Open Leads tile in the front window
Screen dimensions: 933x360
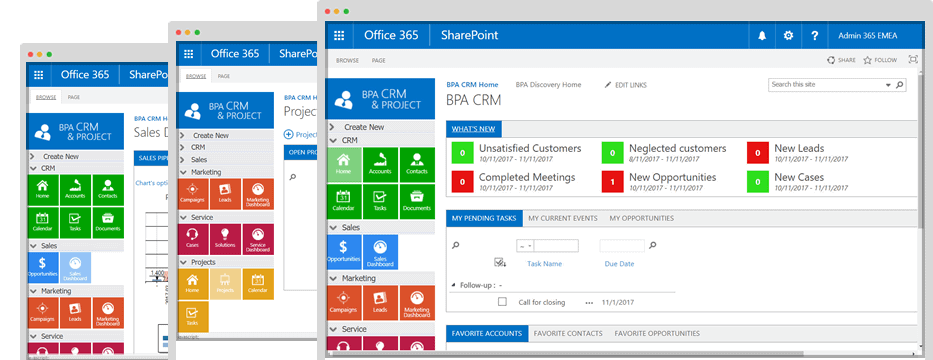click(x=380, y=302)
